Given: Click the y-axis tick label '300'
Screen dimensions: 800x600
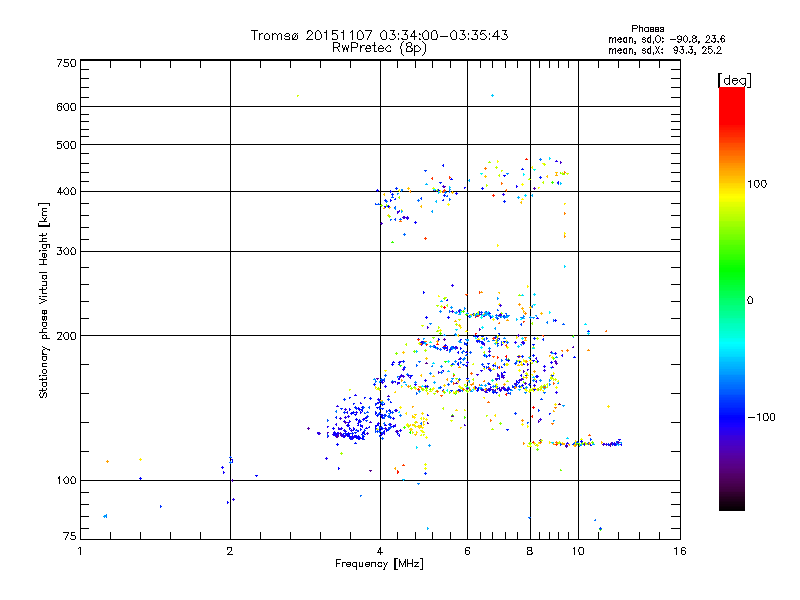Looking at the screenshot, I should click(x=67, y=252).
